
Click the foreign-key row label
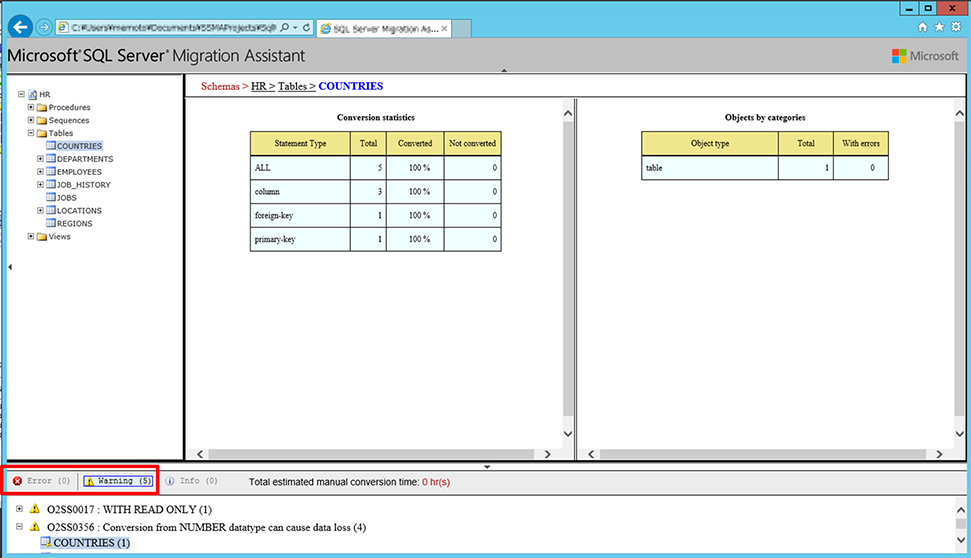[274, 216]
